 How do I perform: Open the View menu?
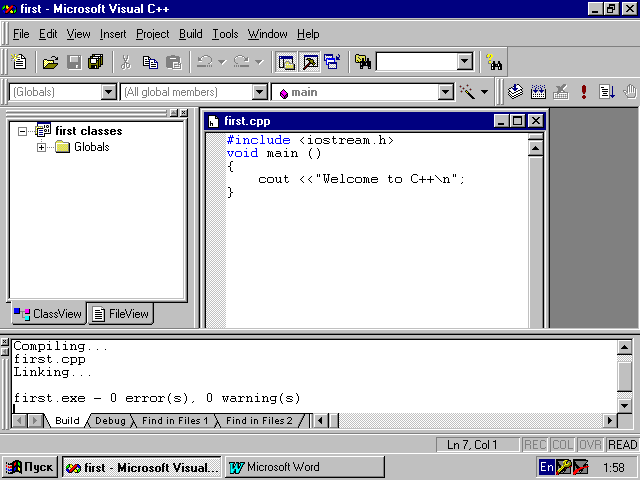(78, 34)
